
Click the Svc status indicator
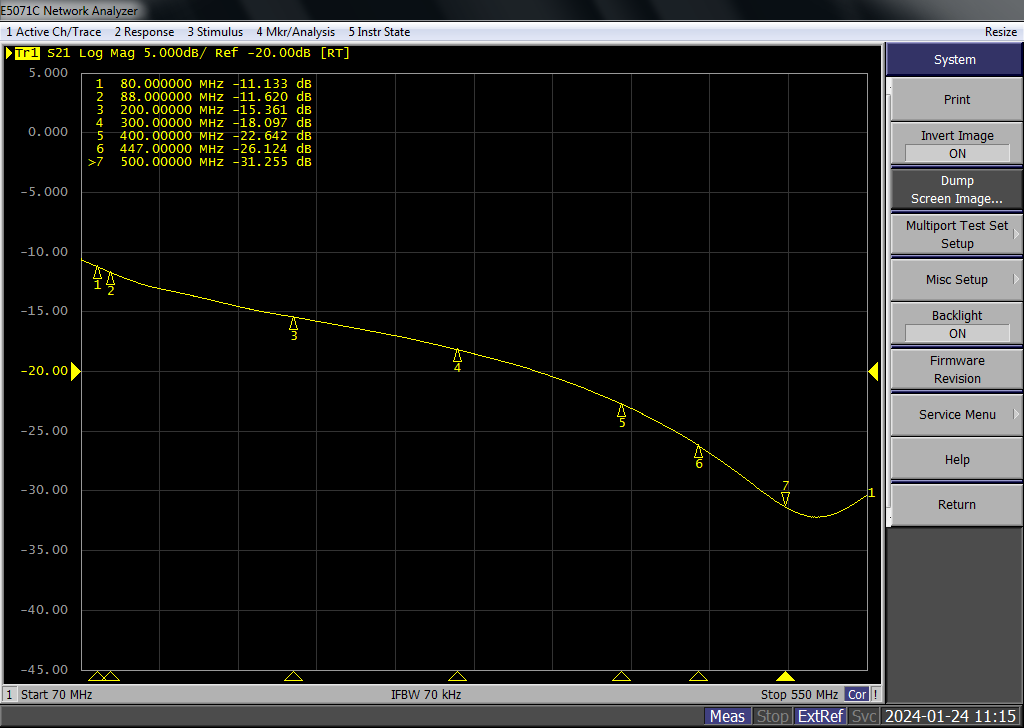(x=864, y=716)
